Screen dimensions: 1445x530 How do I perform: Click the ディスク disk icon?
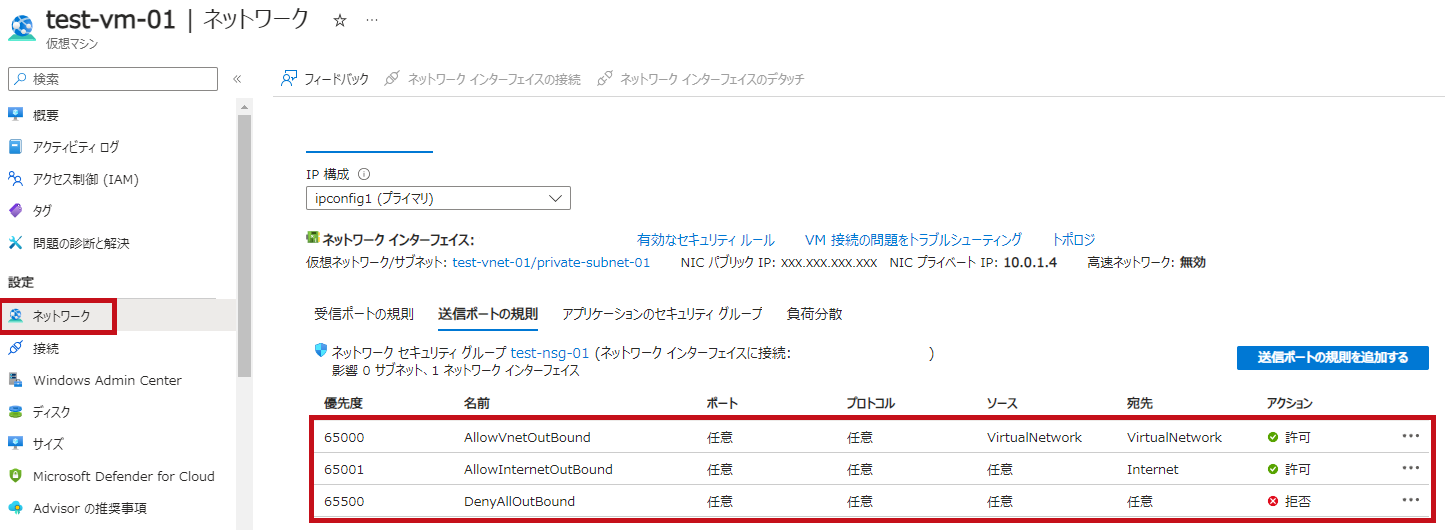point(15,412)
